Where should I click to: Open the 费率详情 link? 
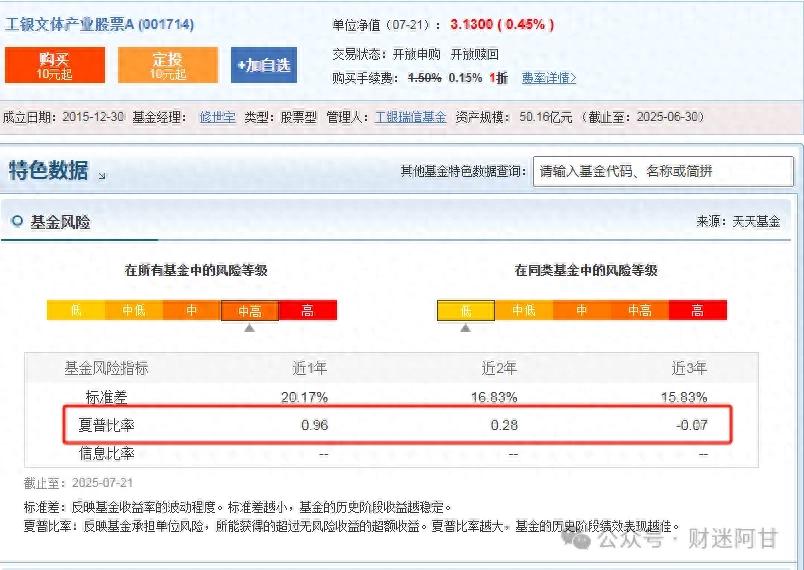point(549,78)
